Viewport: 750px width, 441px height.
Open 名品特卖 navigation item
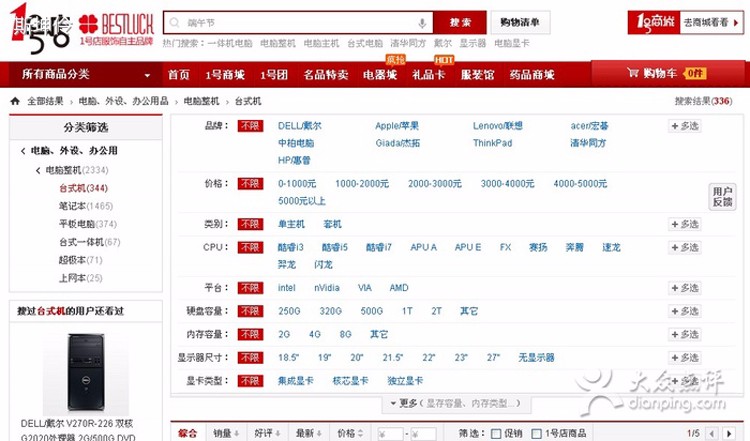[326, 75]
